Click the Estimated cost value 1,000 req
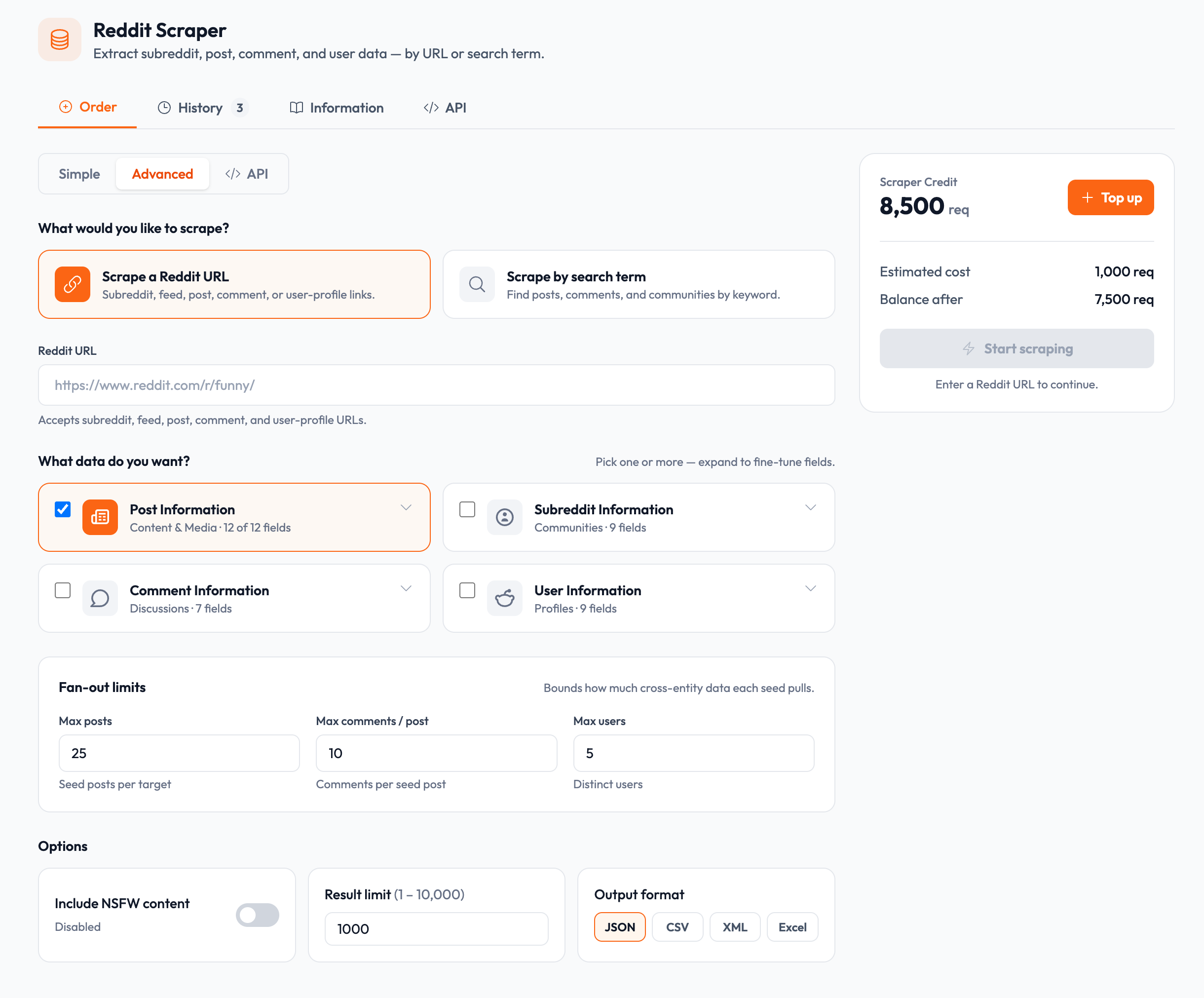 (x=1124, y=272)
